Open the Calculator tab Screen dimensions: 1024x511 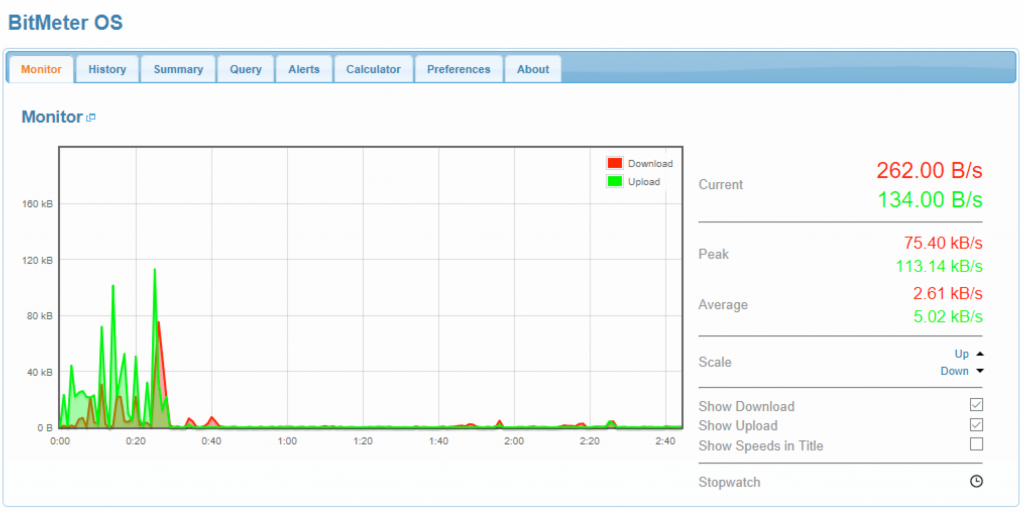click(x=373, y=69)
